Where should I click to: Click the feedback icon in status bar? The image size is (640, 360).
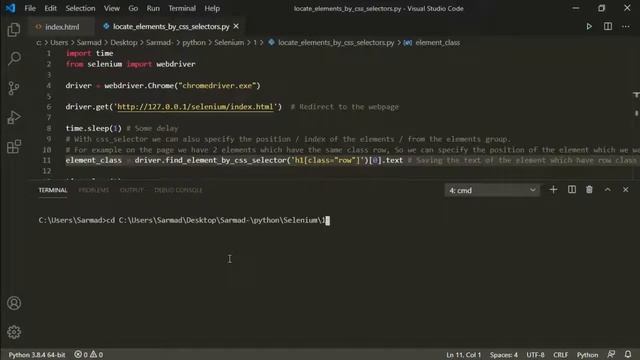(x=611, y=354)
